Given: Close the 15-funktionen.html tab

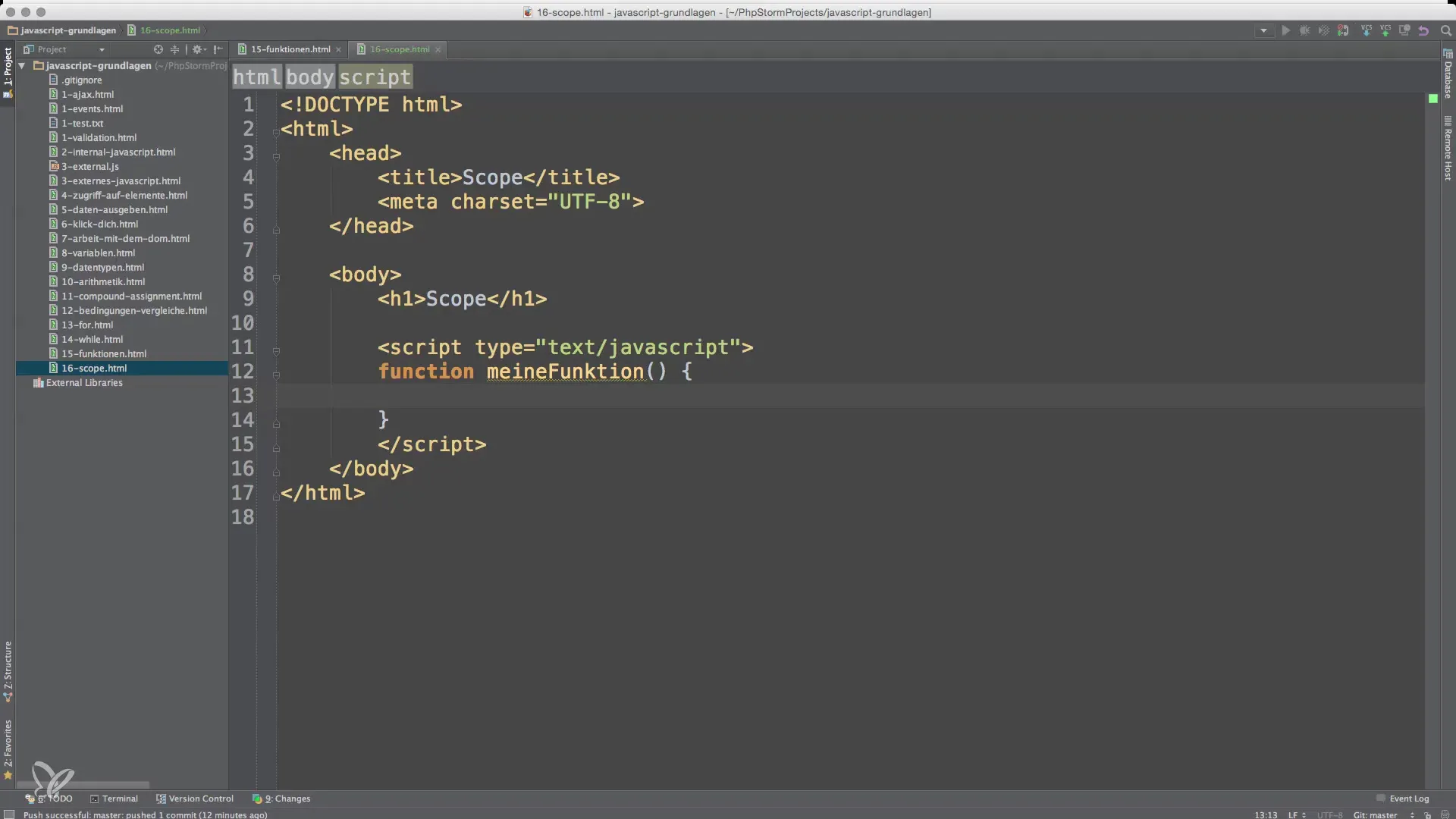Looking at the screenshot, I should [338, 49].
